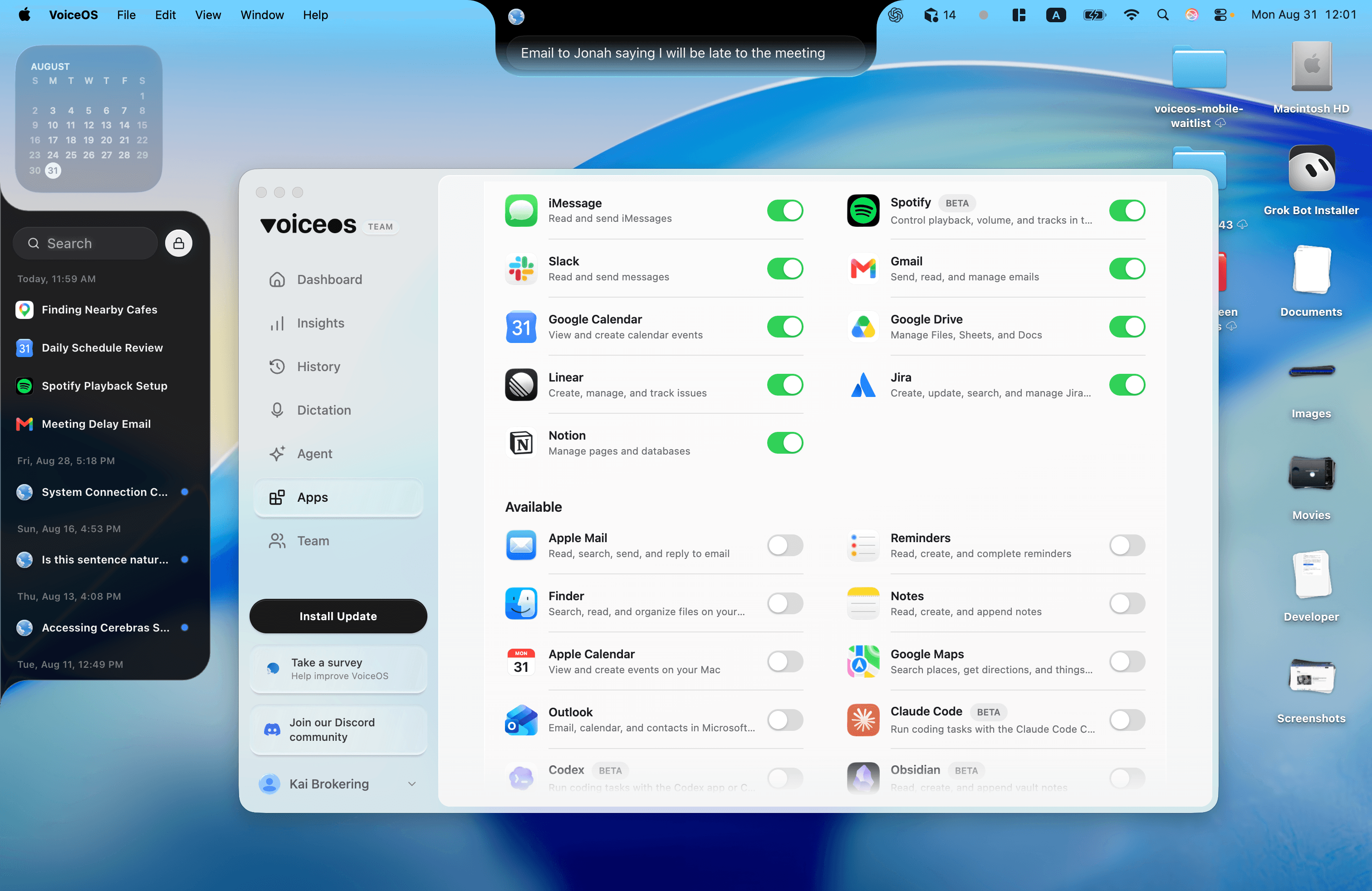
Task: Open the Grok Bot Installer desktop icon
Action: coord(1311,181)
